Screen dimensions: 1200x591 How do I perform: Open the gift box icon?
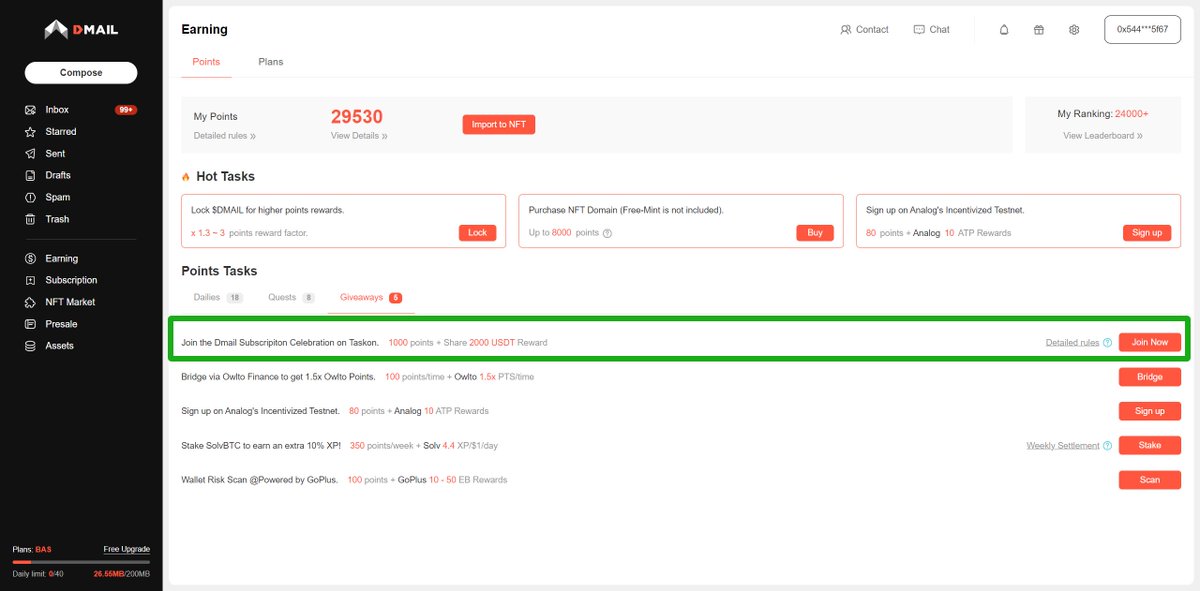(x=1039, y=30)
